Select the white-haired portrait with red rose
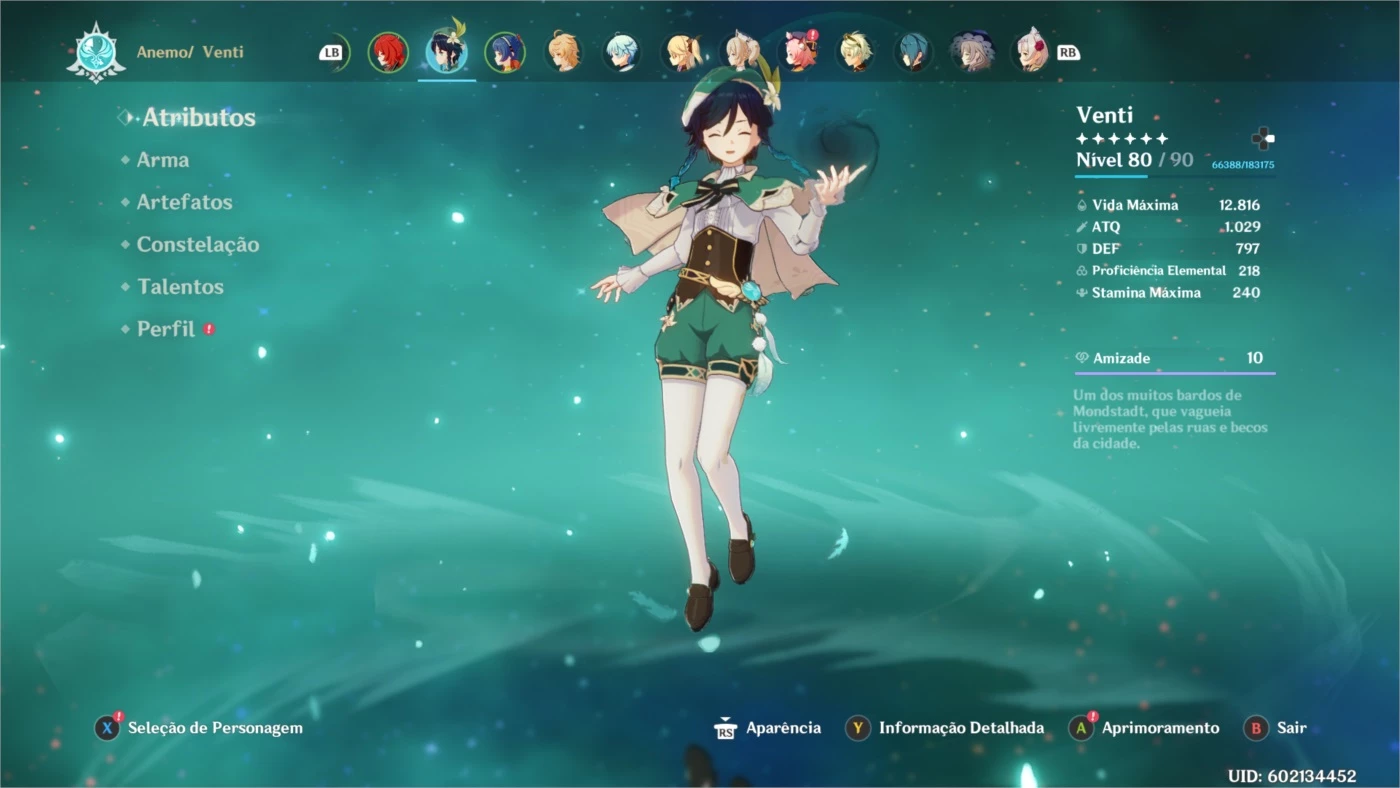The image size is (1400, 788). pos(1030,52)
